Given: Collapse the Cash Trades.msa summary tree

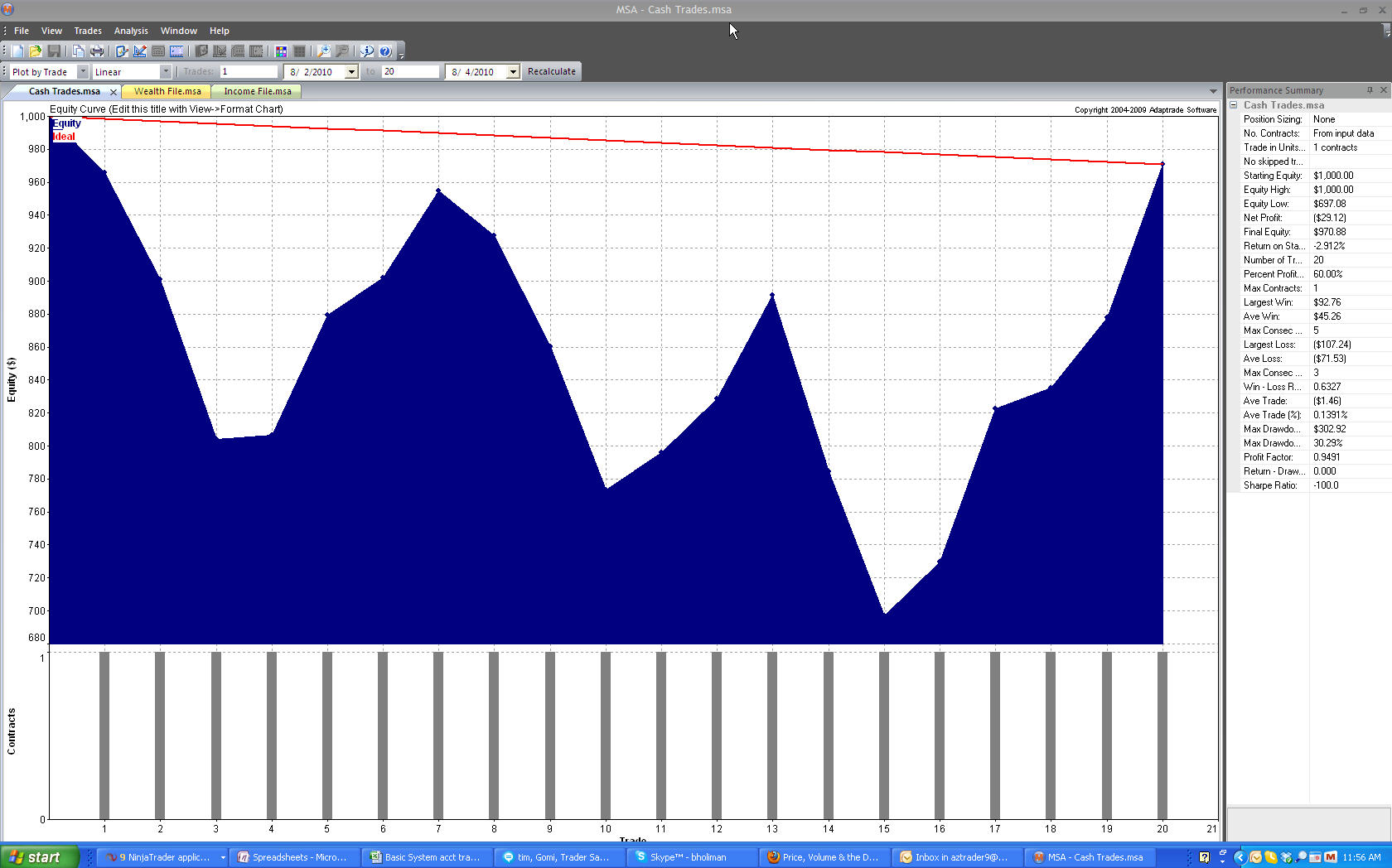Looking at the screenshot, I should tap(1234, 105).
